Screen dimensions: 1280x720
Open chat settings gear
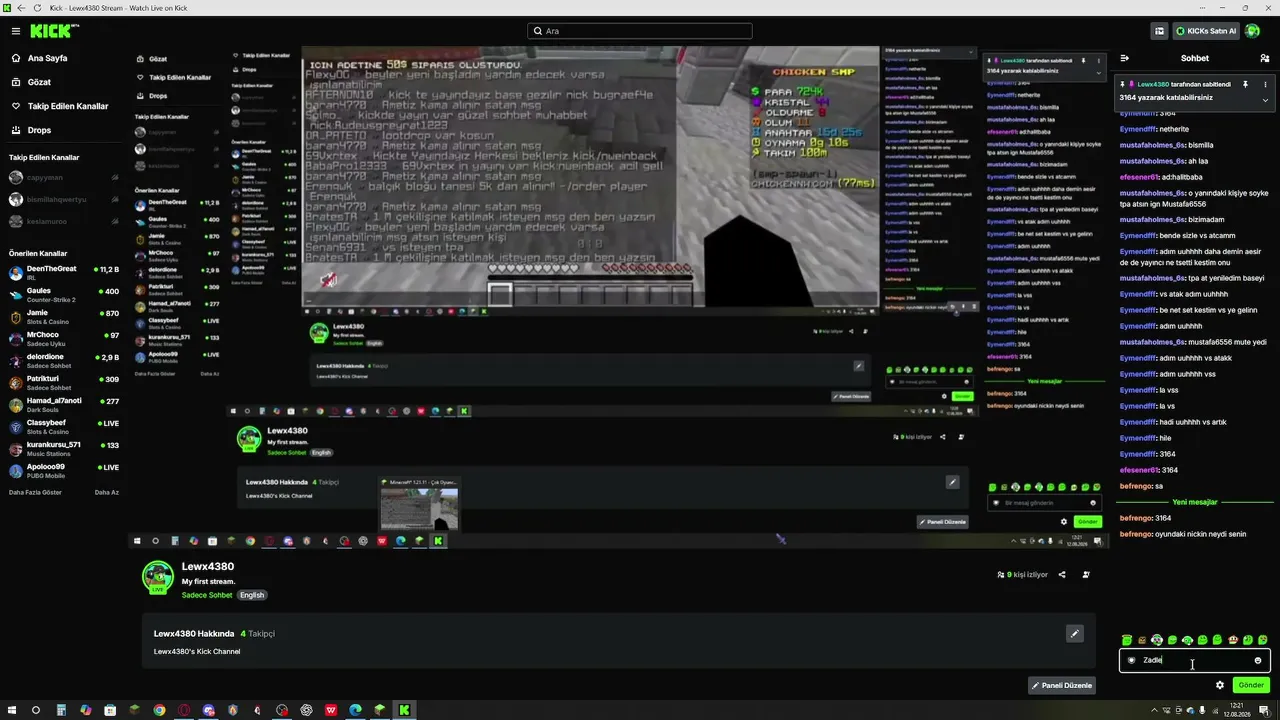coord(1220,685)
